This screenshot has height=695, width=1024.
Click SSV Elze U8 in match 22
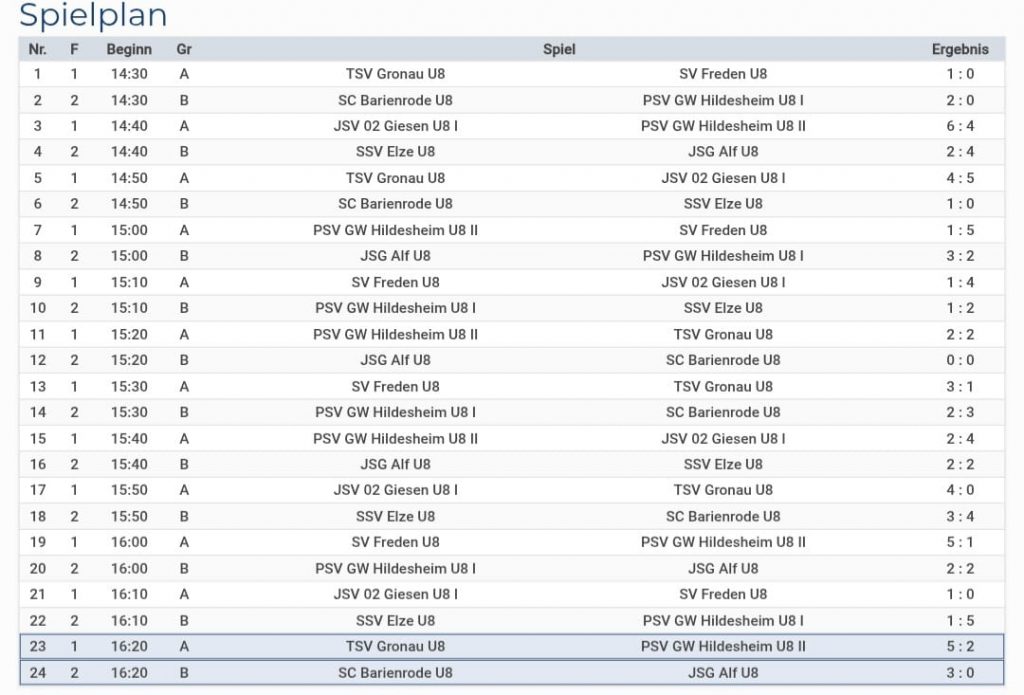(x=395, y=620)
